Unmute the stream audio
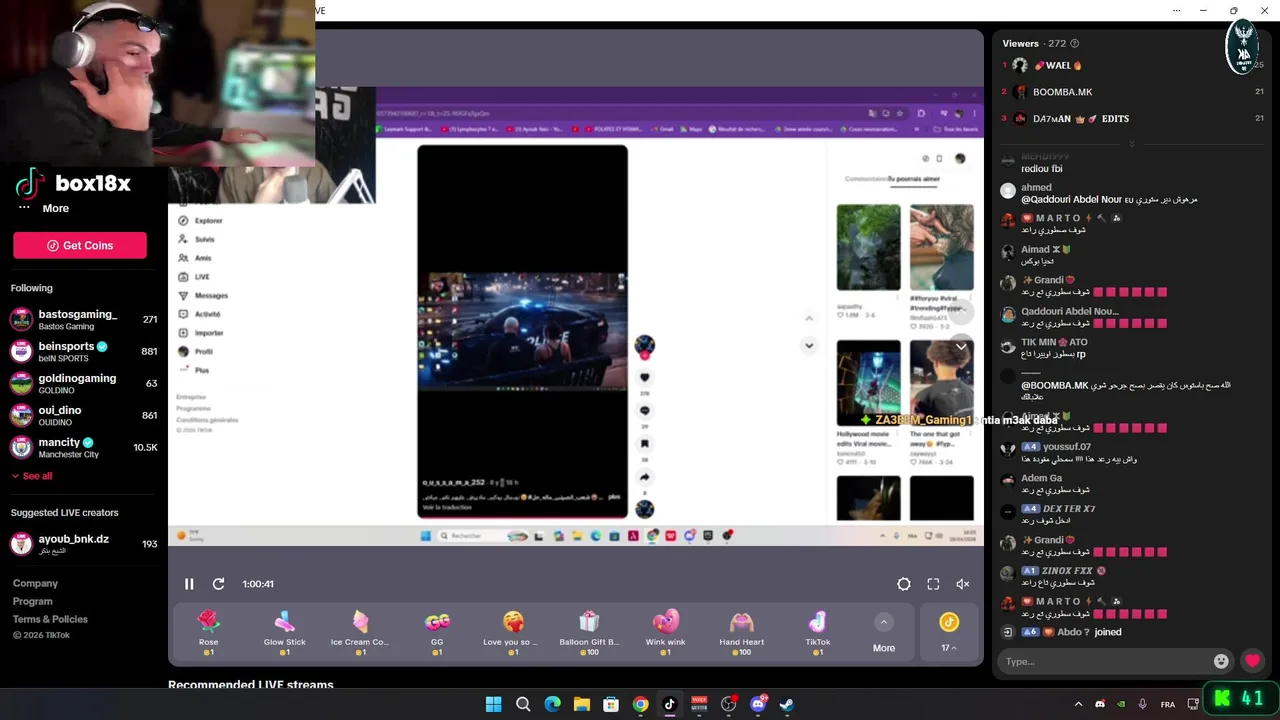This screenshot has width=1280, height=720. pyautogui.click(x=963, y=584)
